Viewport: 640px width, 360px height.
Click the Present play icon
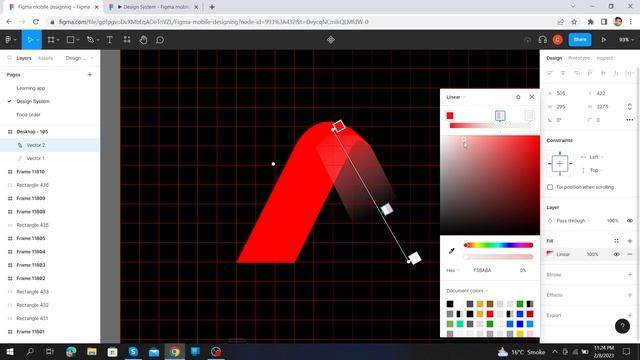tap(603, 40)
